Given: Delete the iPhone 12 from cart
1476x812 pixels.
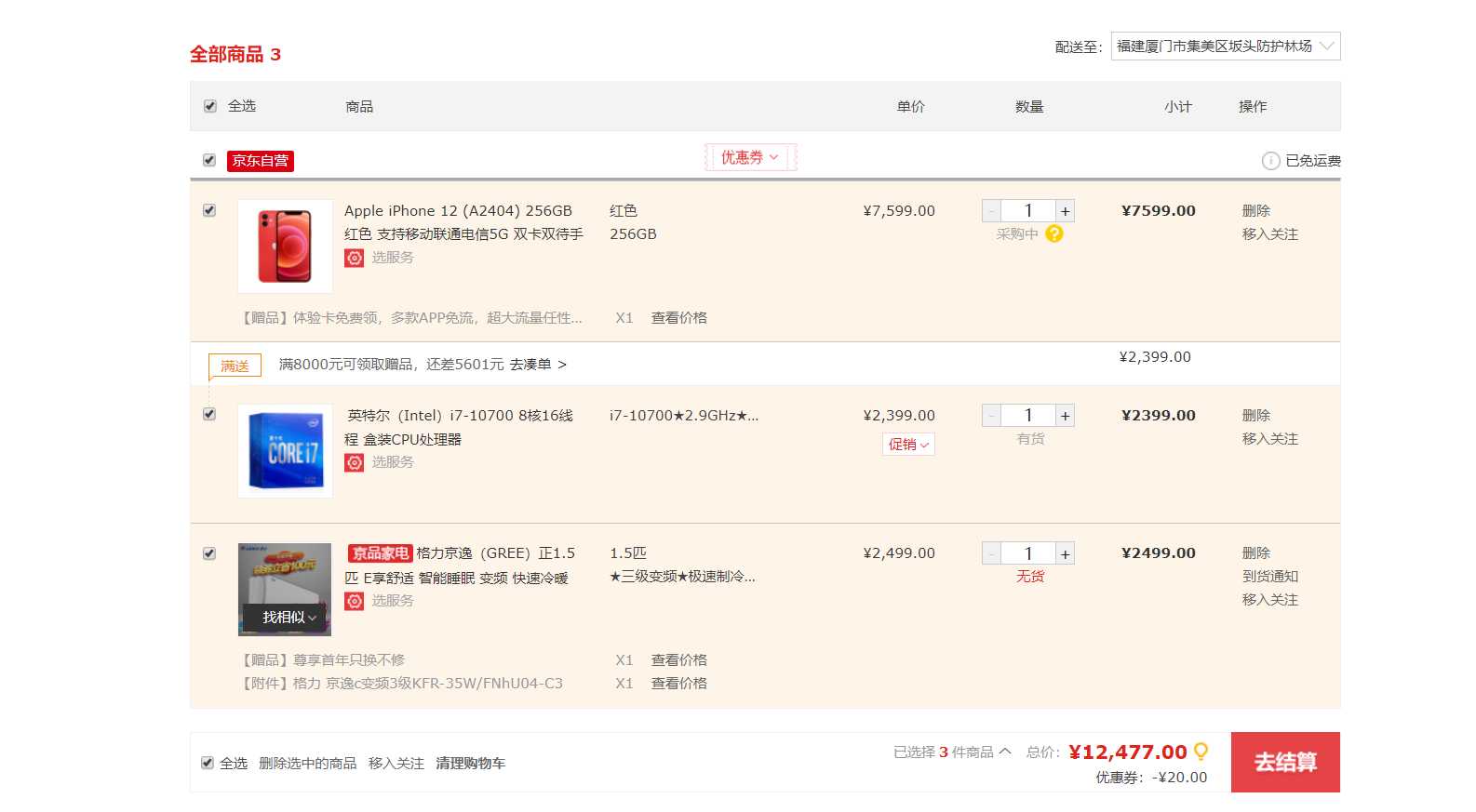Looking at the screenshot, I should (x=1256, y=211).
